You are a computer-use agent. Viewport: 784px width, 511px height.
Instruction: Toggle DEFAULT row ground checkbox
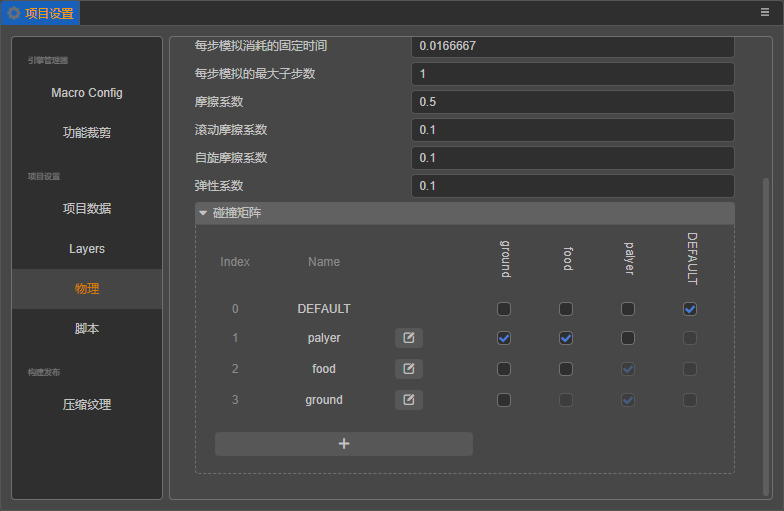pos(504,309)
